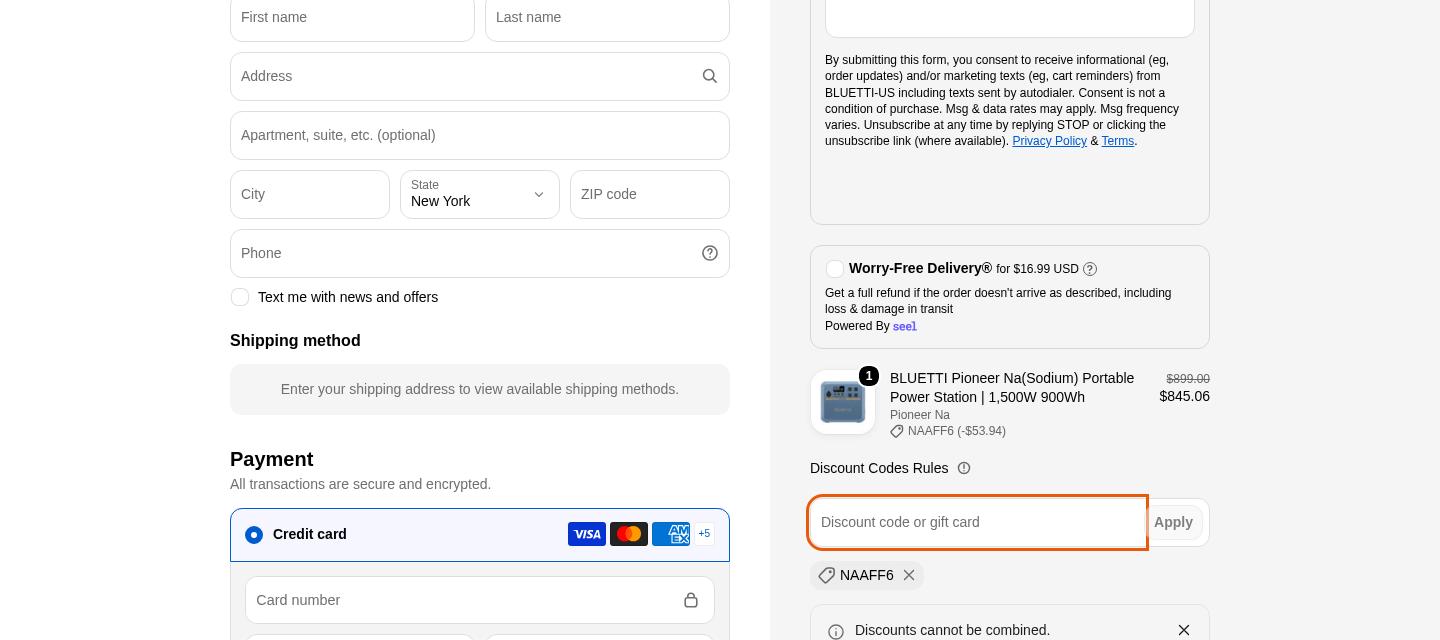The image size is (1440, 640).
Task: Enable Worry-Free Delivery checkbox
Action: coord(835,269)
